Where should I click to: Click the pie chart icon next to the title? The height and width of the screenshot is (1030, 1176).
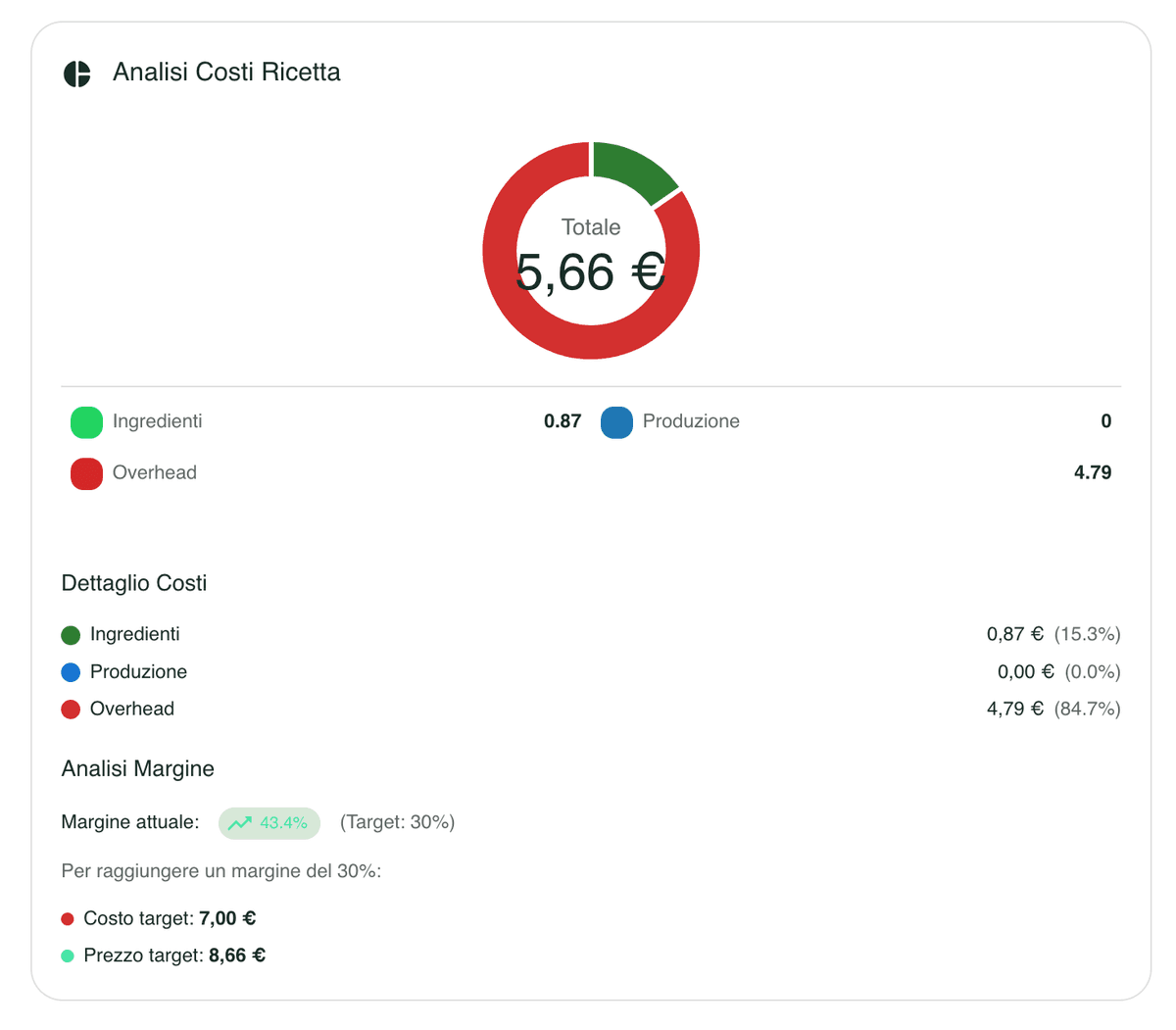coord(76,72)
